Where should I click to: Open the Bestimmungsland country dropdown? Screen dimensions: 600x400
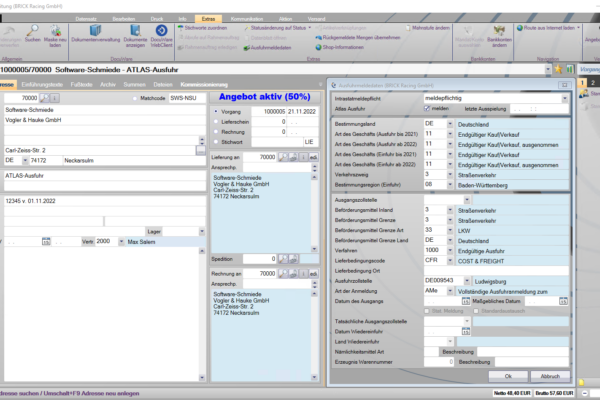(x=448, y=124)
